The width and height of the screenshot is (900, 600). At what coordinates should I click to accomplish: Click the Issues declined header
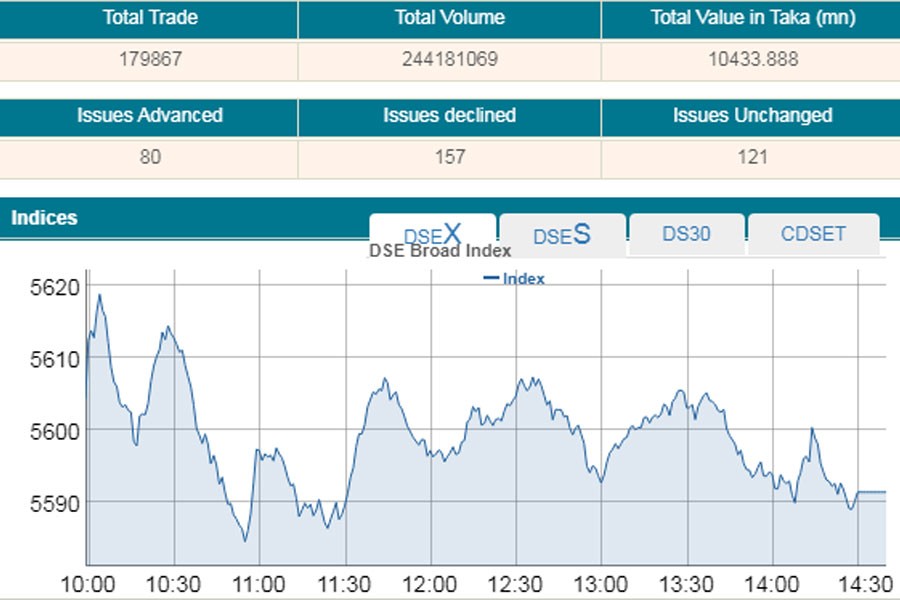click(x=449, y=116)
